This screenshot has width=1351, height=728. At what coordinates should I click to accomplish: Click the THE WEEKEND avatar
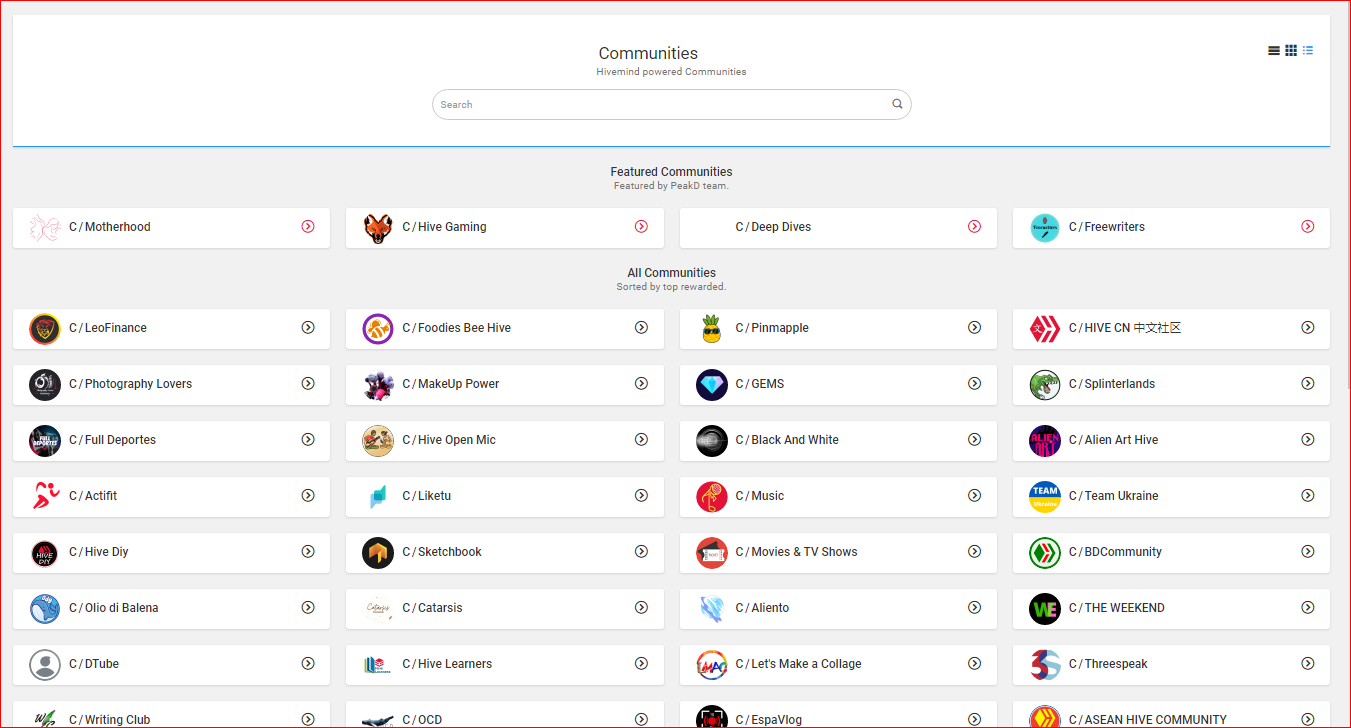coord(1045,609)
